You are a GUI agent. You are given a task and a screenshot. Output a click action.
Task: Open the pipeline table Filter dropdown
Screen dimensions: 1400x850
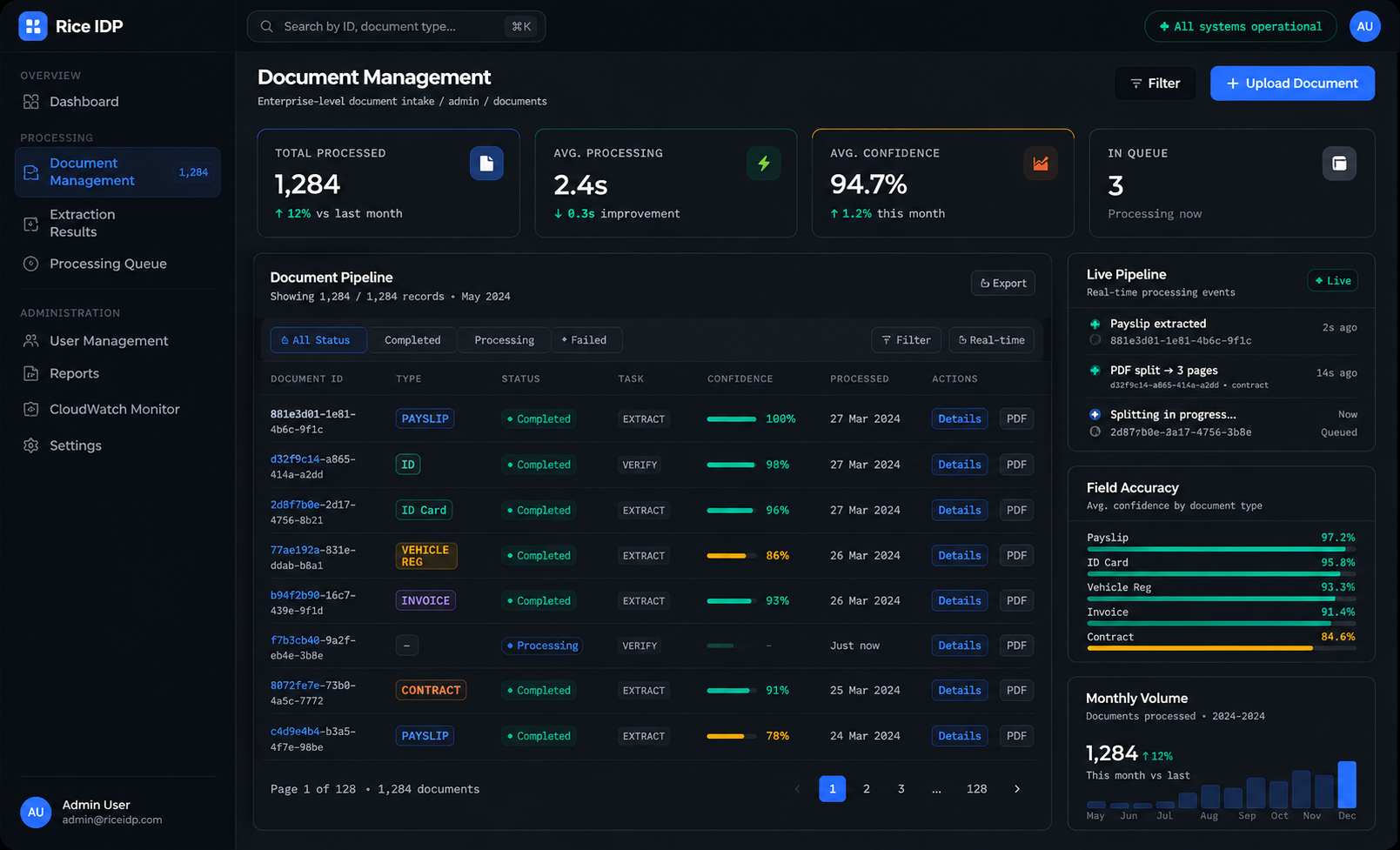click(x=906, y=340)
